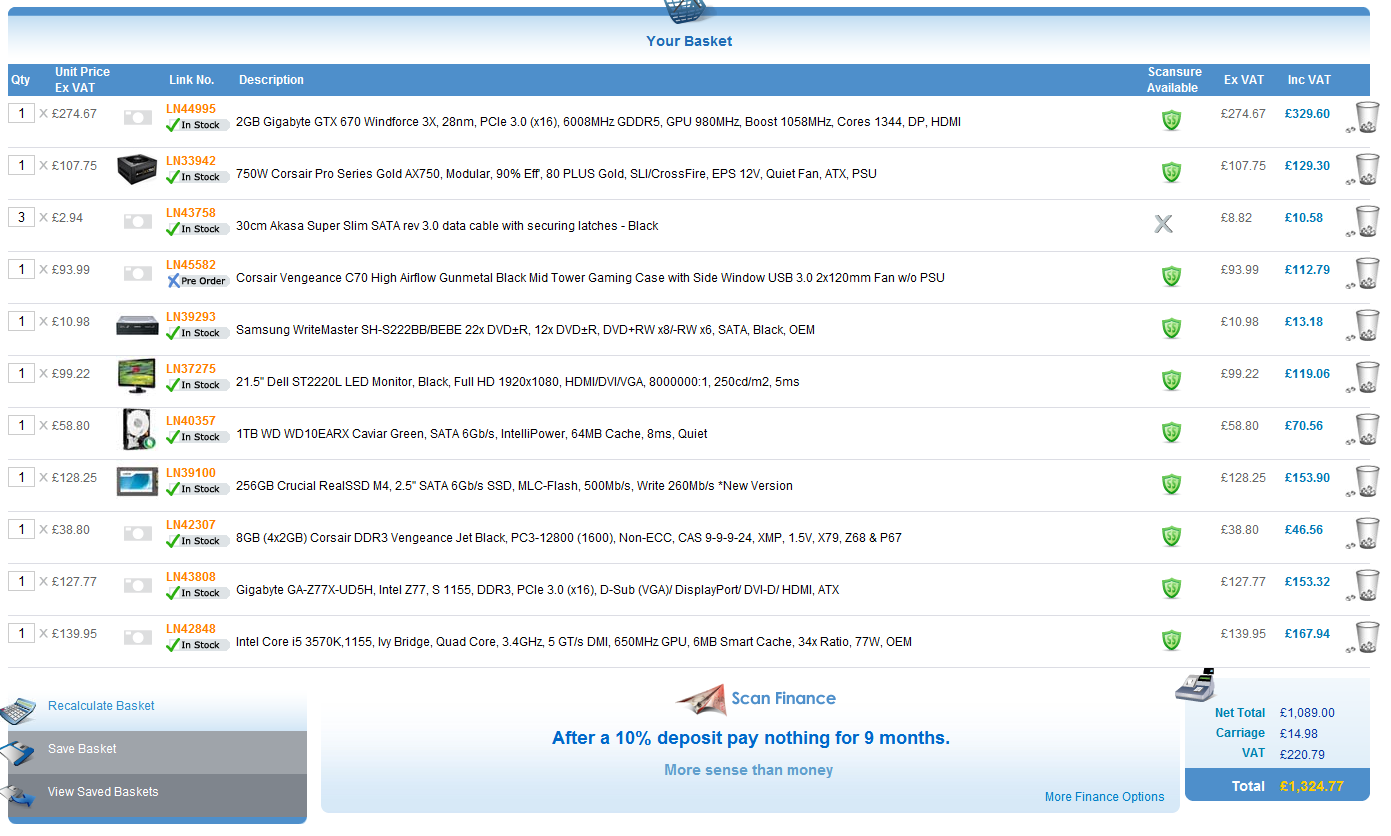Screen dimensions: 1391x836
Task: Open Dell ST2220L monitor thumbnail
Action: (137, 377)
